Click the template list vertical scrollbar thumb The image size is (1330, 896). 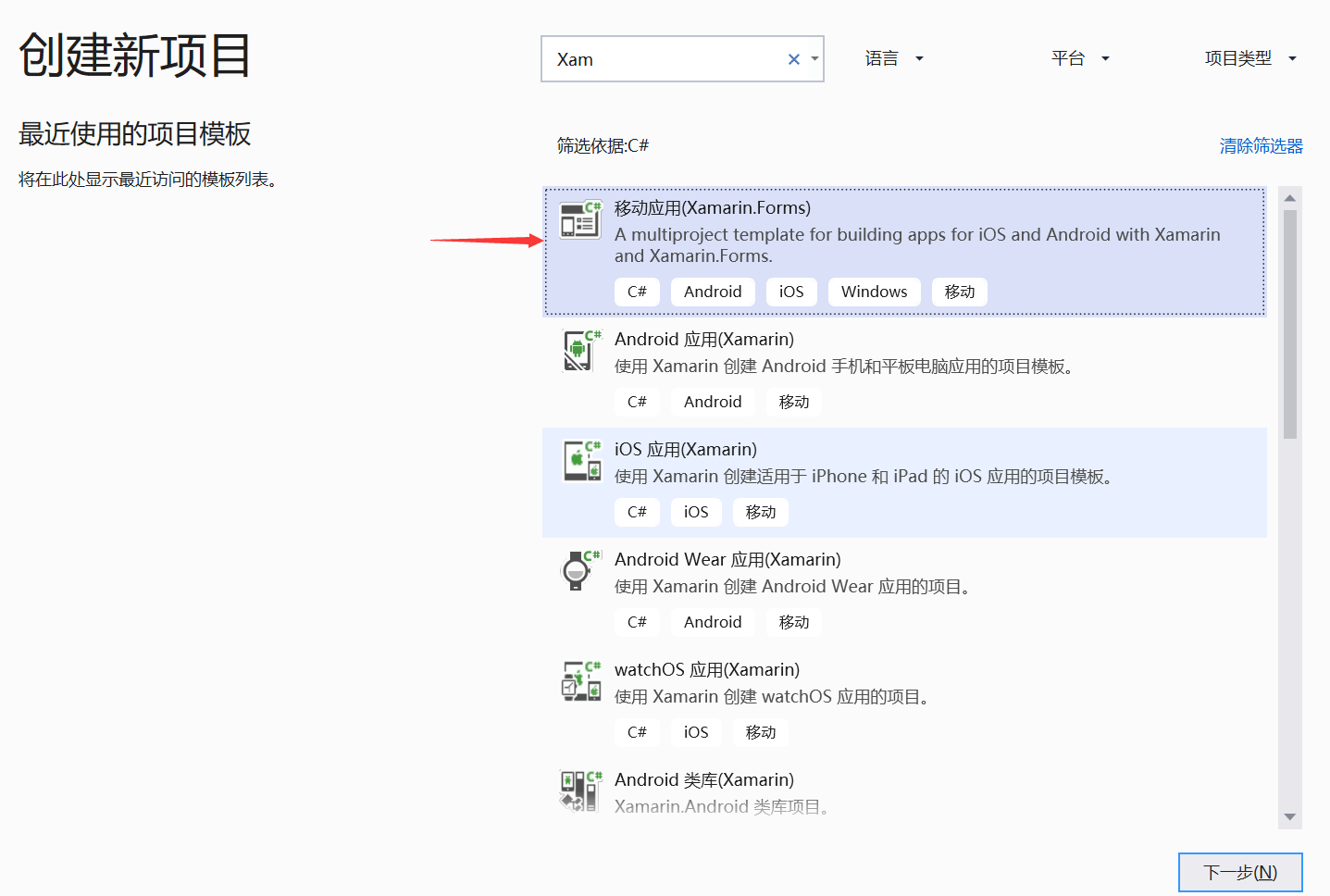1290,324
